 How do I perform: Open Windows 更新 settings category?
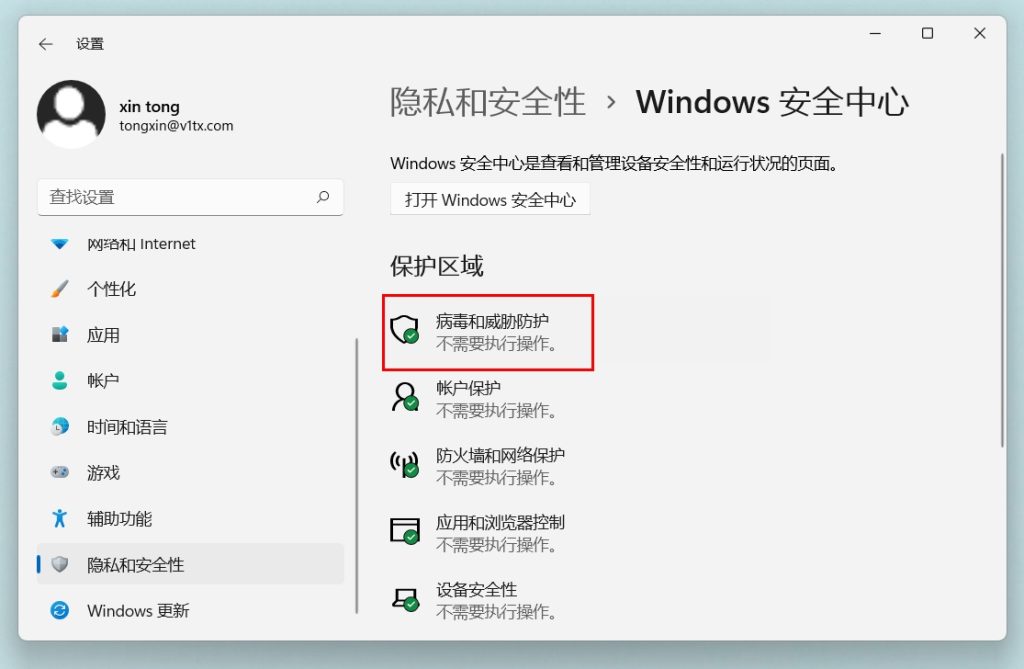(x=190, y=610)
